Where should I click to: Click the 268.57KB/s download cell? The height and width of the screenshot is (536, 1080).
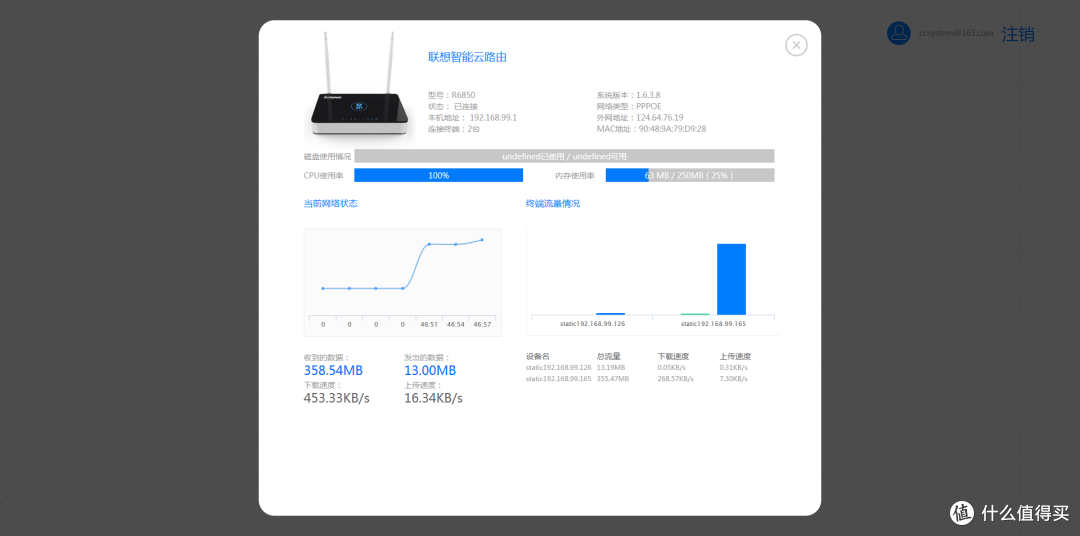click(675, 379)
